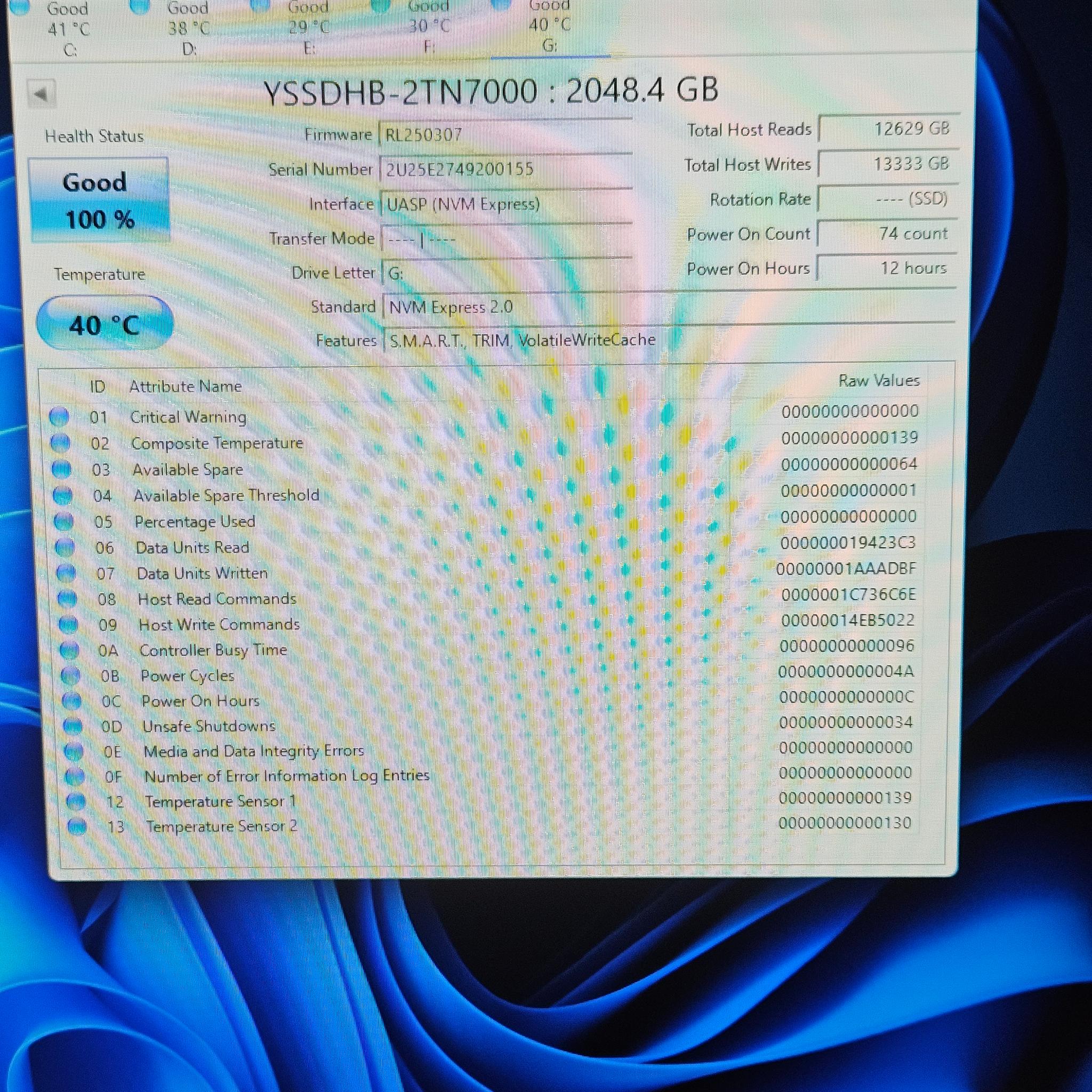Click the drive title YSSDHB-2TN7000 : 2048.4 GB

click(491, 91)
